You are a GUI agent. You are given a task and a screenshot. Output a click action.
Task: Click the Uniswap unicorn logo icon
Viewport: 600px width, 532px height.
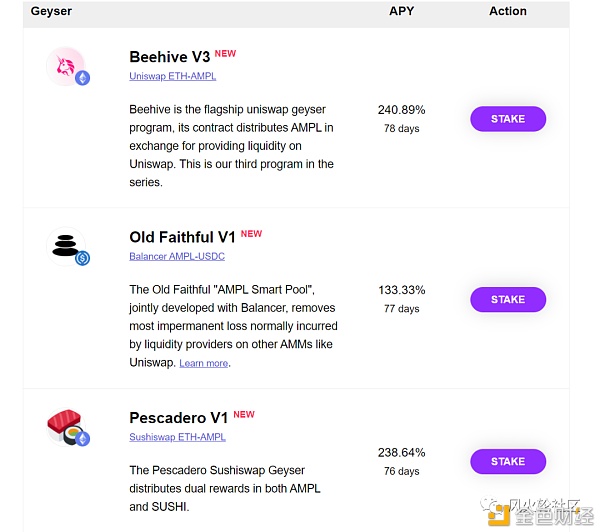65,66
